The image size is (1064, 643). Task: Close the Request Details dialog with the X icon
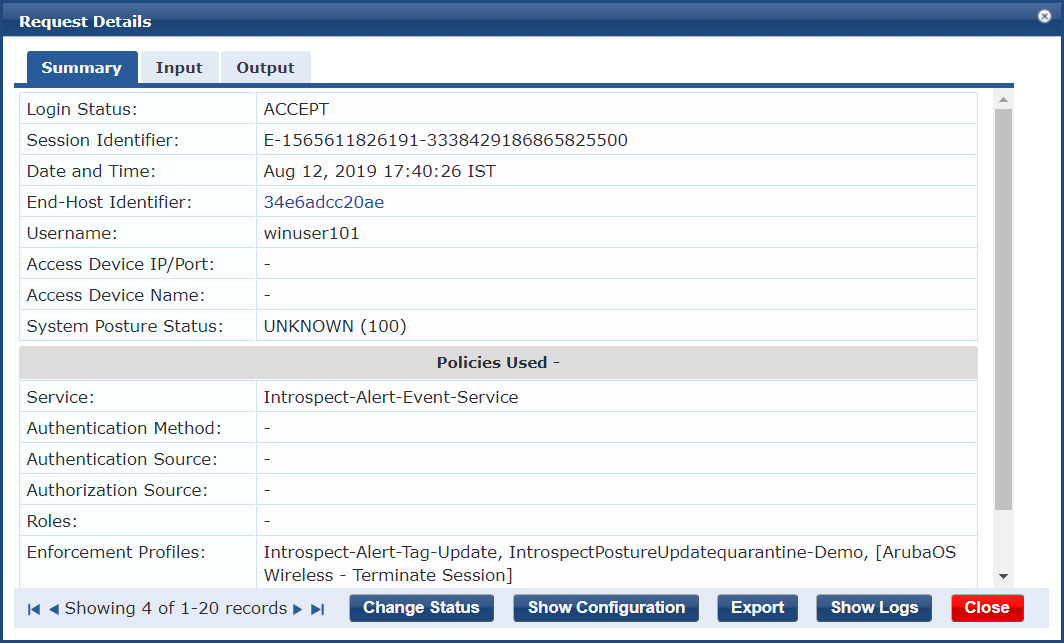coord(1044,16)
